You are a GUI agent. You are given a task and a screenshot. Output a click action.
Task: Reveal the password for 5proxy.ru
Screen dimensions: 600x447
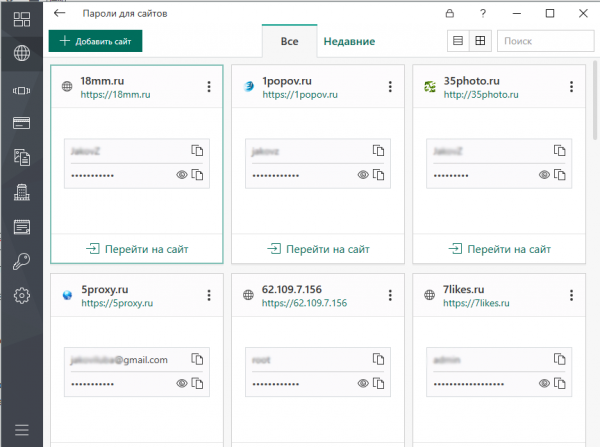point(182,383)
